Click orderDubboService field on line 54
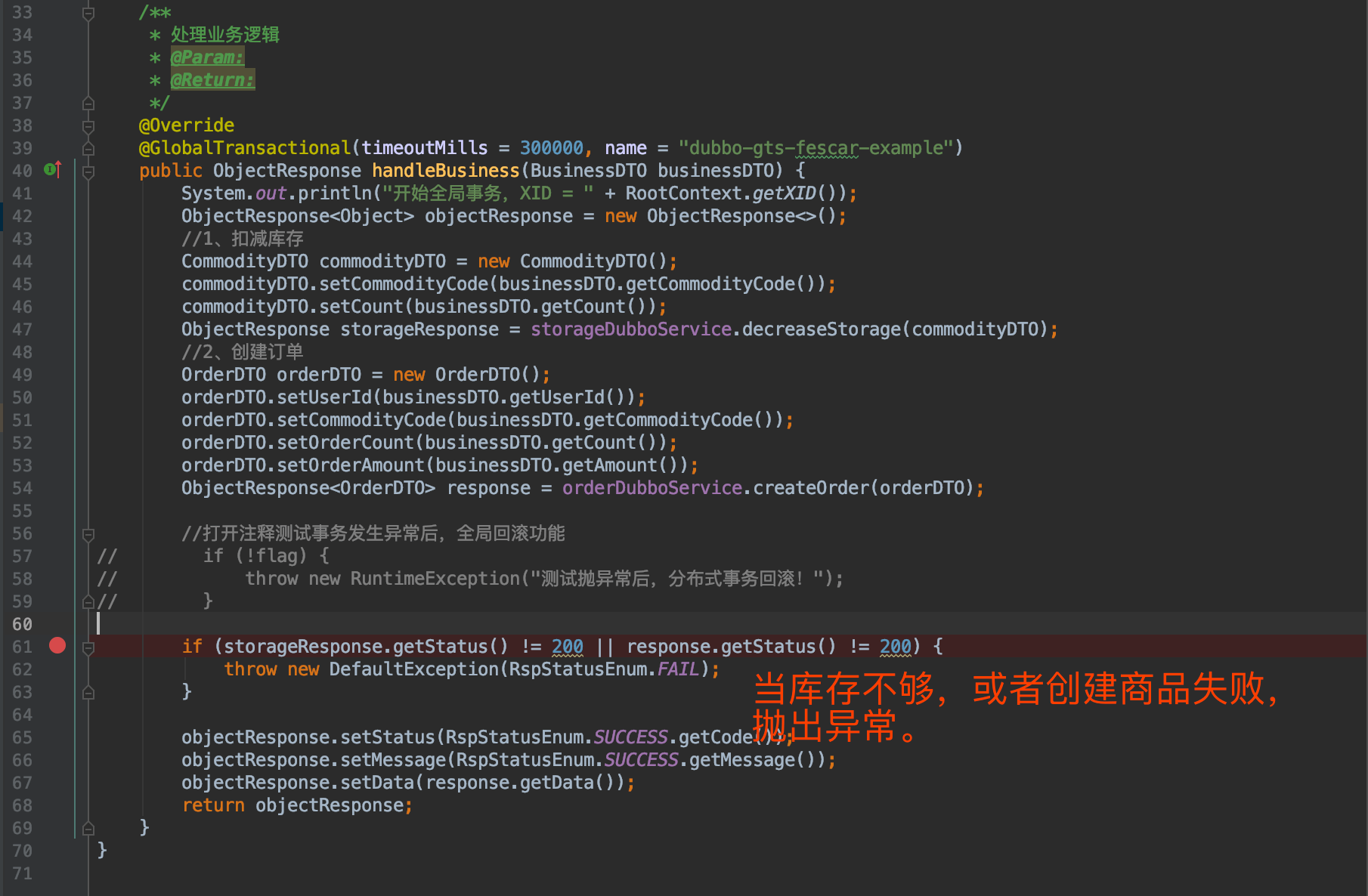Image resolution: width=1368 pixels, height=896 pixels. [x=652, y=488]
